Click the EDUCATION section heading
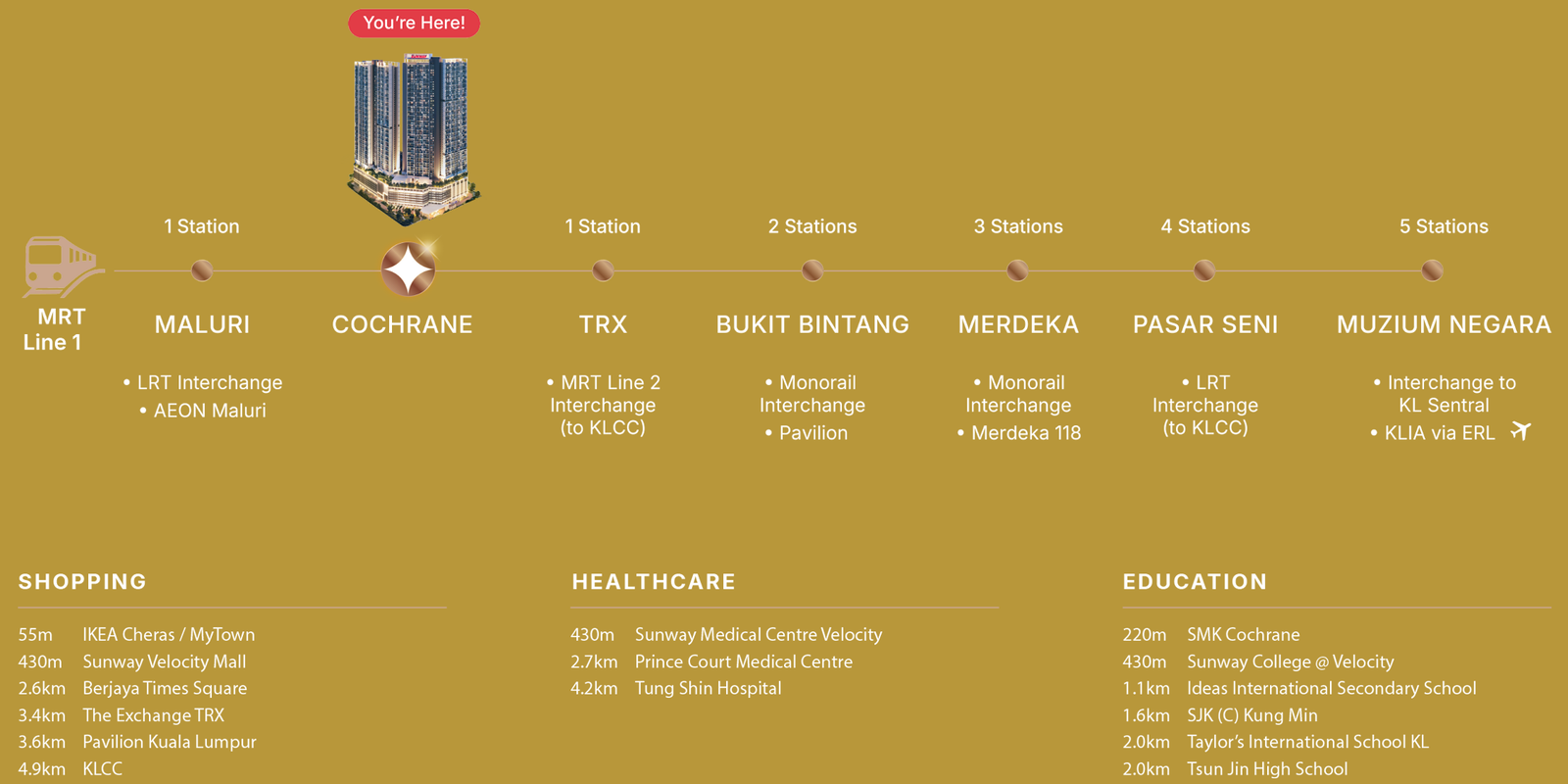The image size is (1568, 784). click(1195, 582)
